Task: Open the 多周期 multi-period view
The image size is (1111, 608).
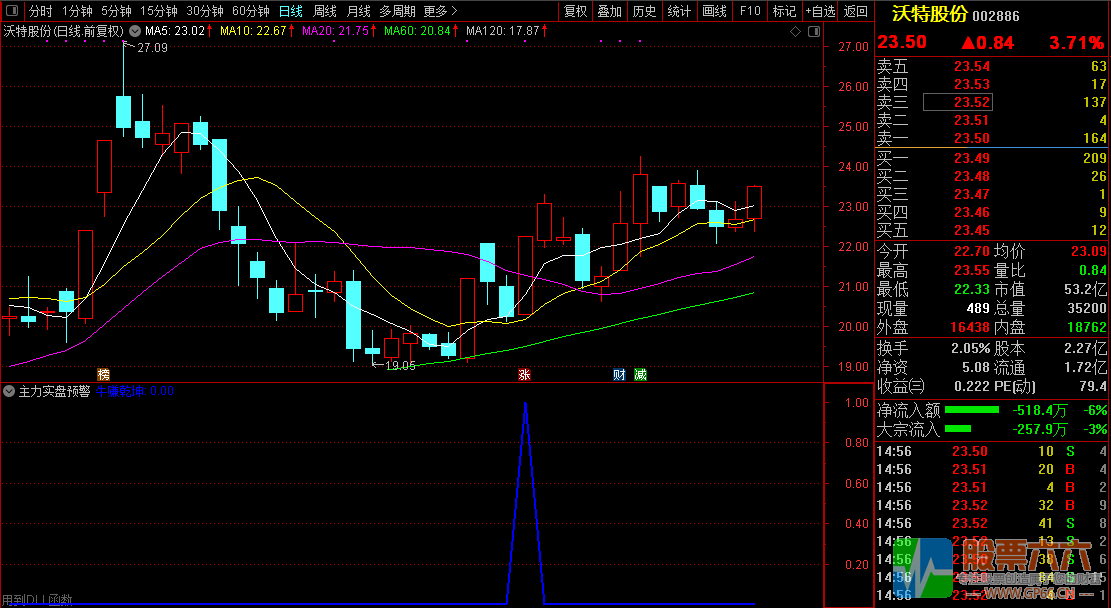Action: (397, 11)
